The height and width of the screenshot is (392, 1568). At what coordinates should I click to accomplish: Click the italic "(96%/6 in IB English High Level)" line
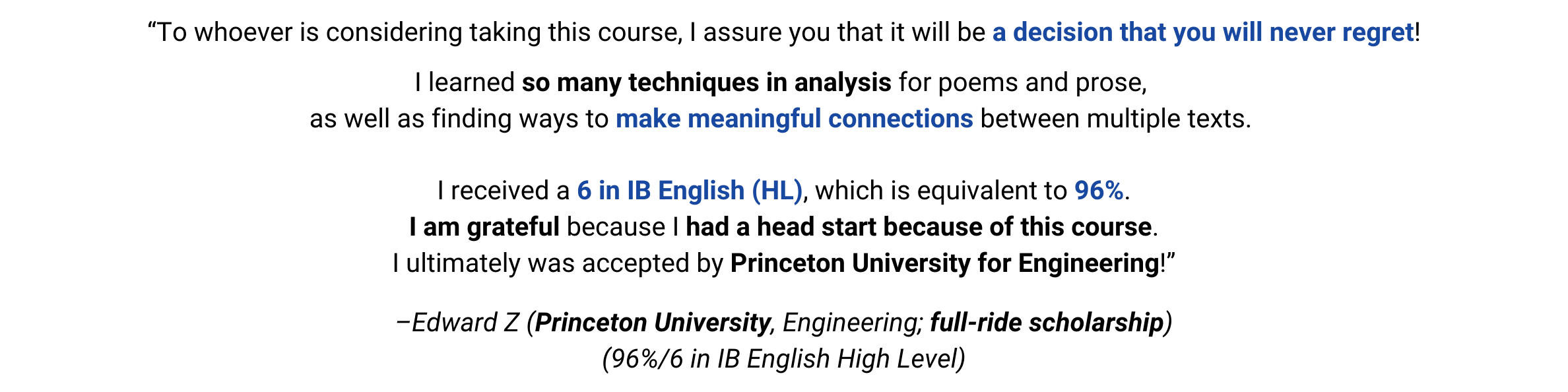click(x=783, y=359)
